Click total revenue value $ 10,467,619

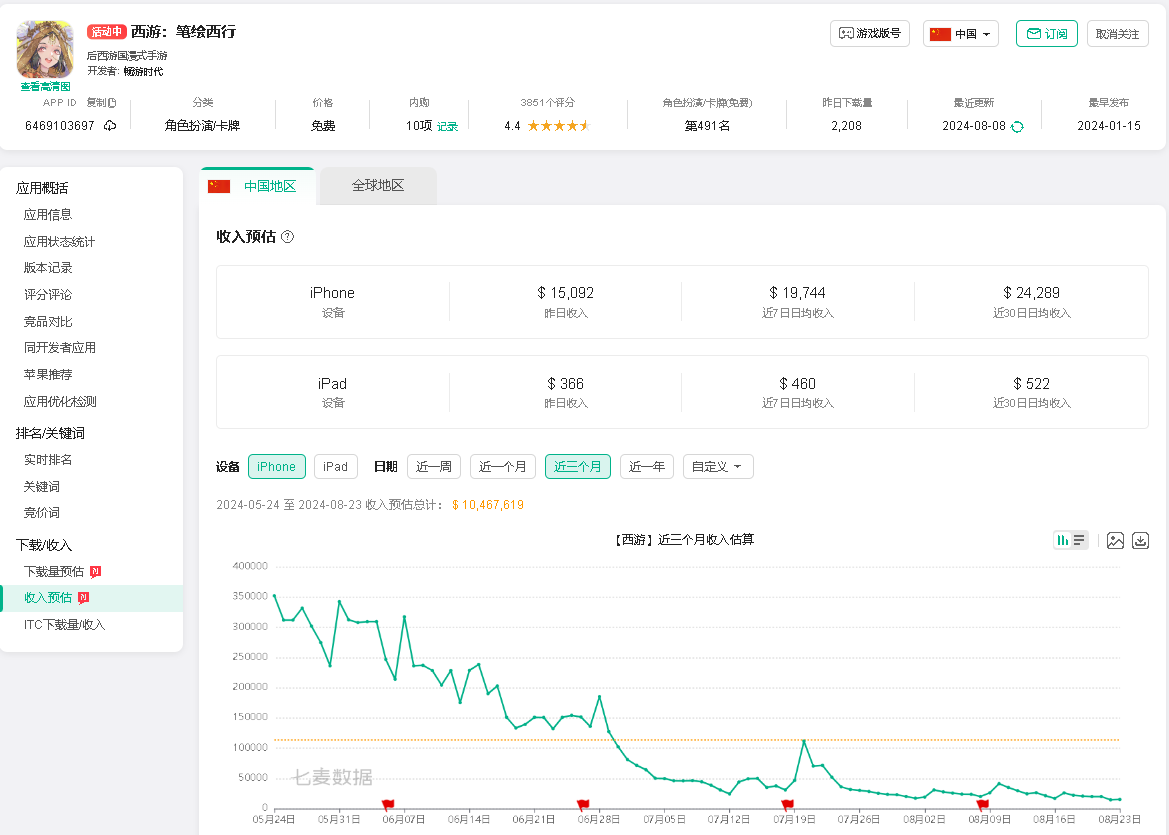488,505
